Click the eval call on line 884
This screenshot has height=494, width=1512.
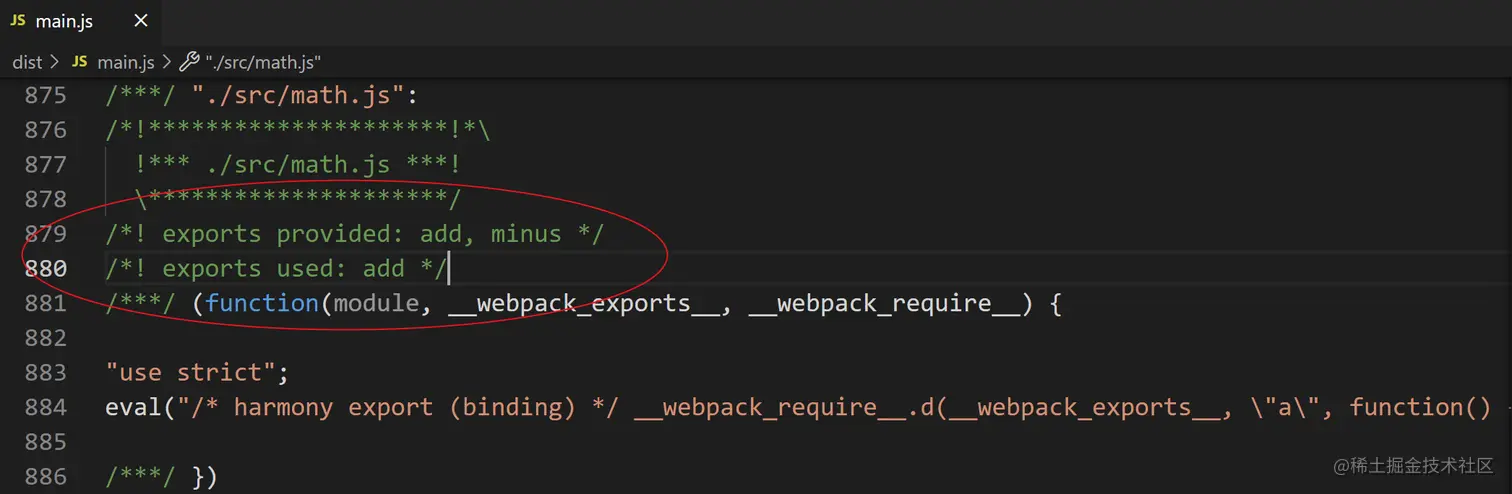point(133,407)
